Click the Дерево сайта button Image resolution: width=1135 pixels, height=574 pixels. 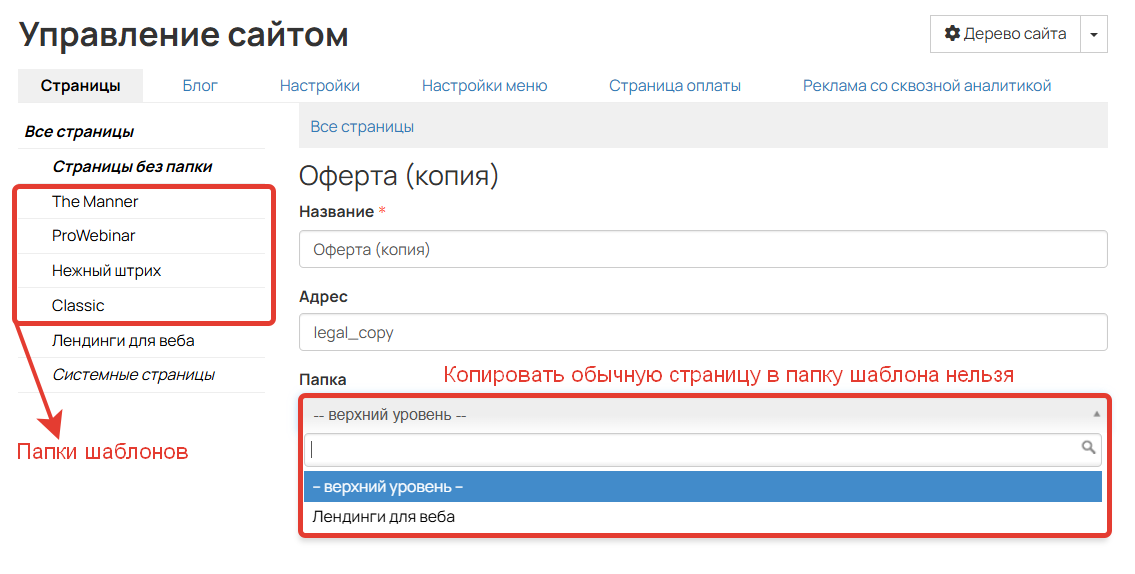click(x=1005, y=34)
